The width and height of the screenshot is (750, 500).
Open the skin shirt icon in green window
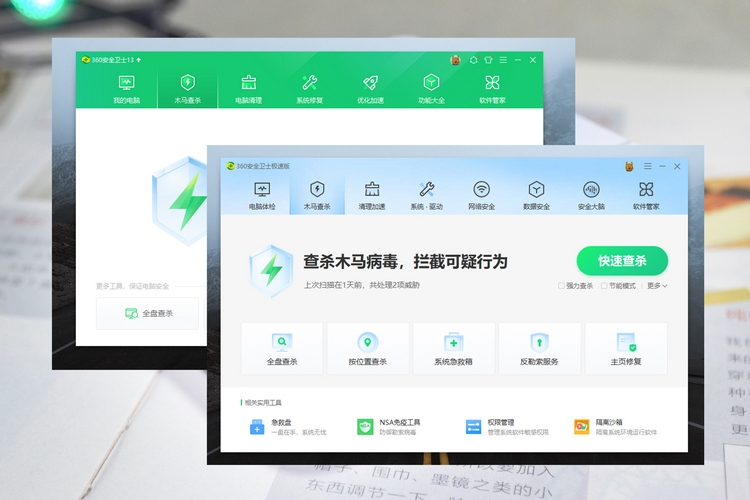(x=488, y=60)
